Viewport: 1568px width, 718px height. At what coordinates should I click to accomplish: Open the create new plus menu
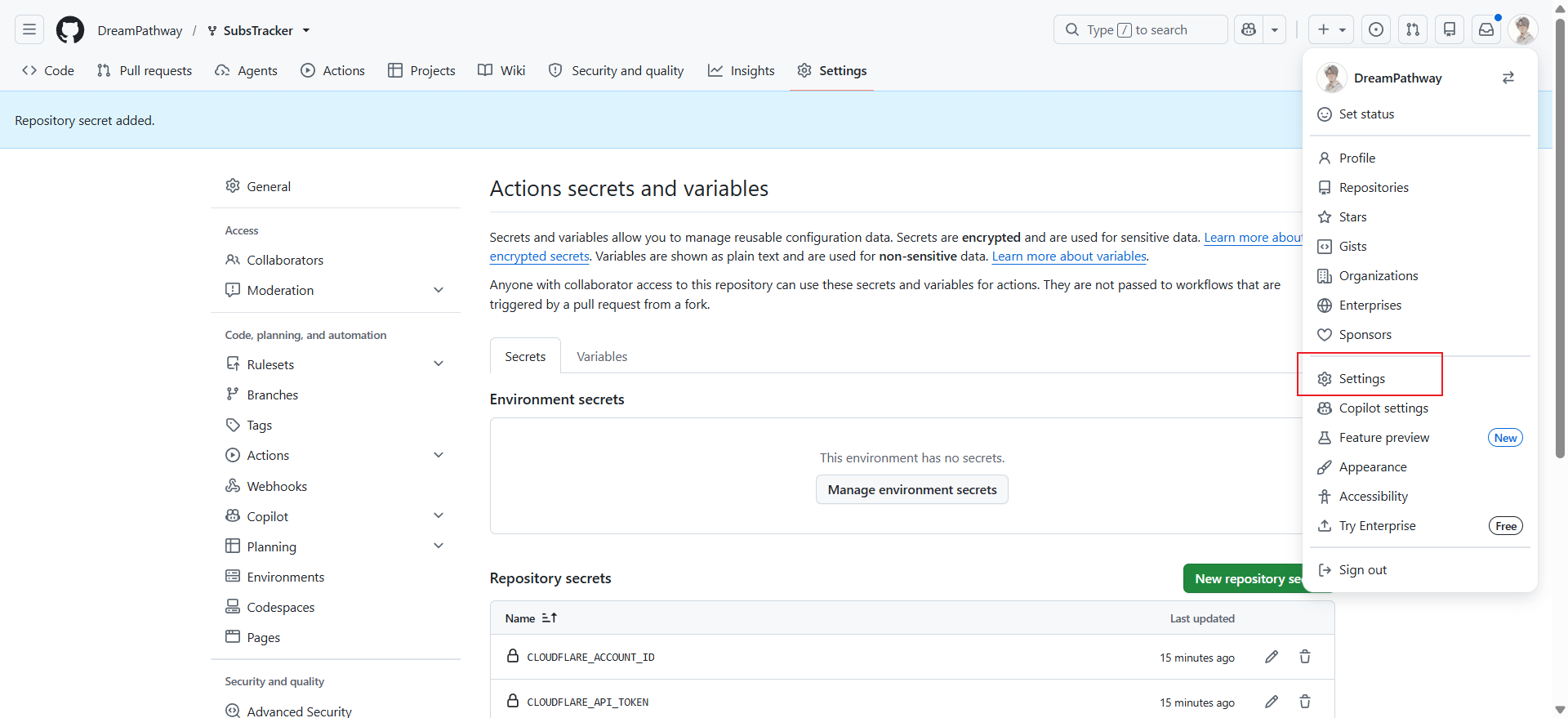(x=1331, y=30)
